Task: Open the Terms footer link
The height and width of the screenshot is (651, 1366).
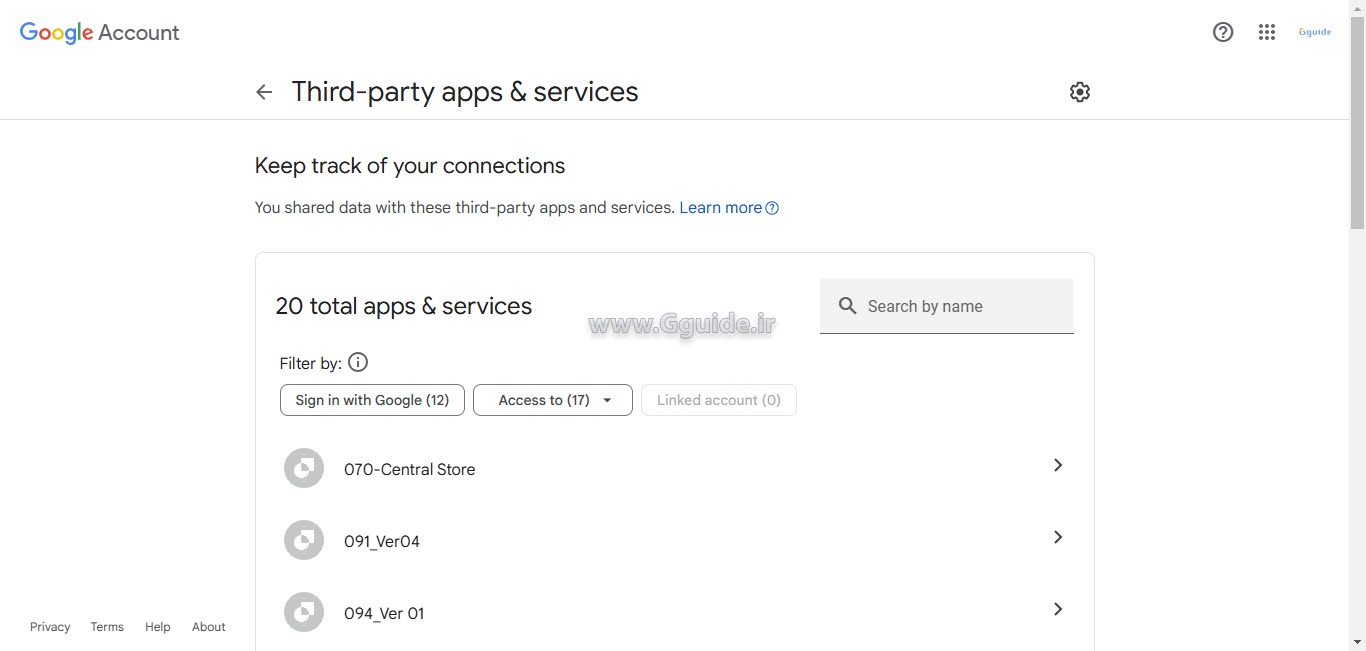Action: tap(107, 627)
